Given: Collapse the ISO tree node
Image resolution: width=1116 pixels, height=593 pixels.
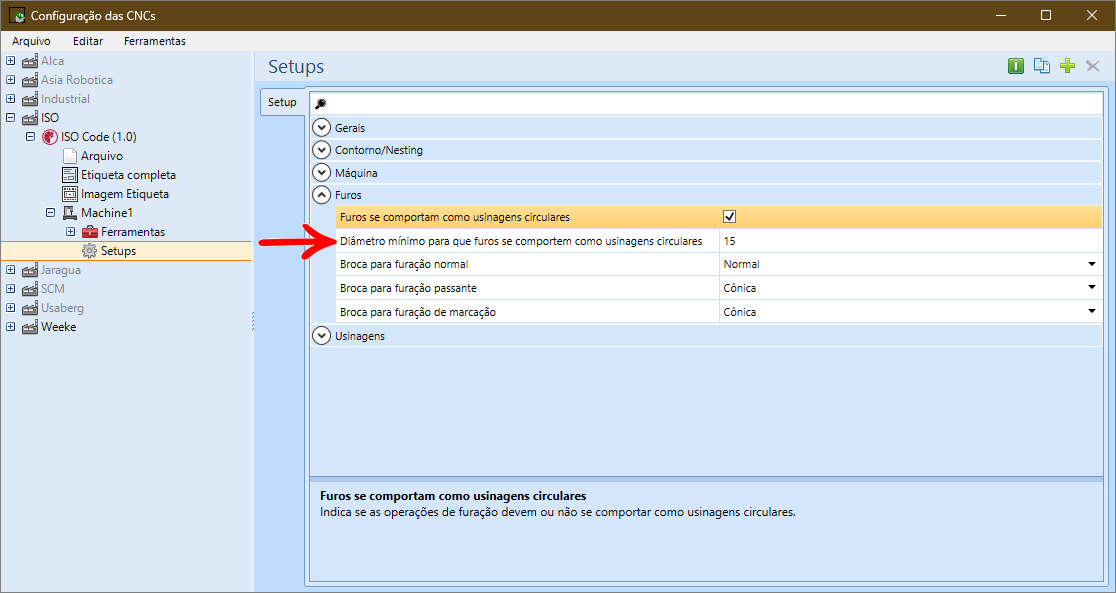Looking at the screenshot, I should pyautogui.click(x=10, y=117).
